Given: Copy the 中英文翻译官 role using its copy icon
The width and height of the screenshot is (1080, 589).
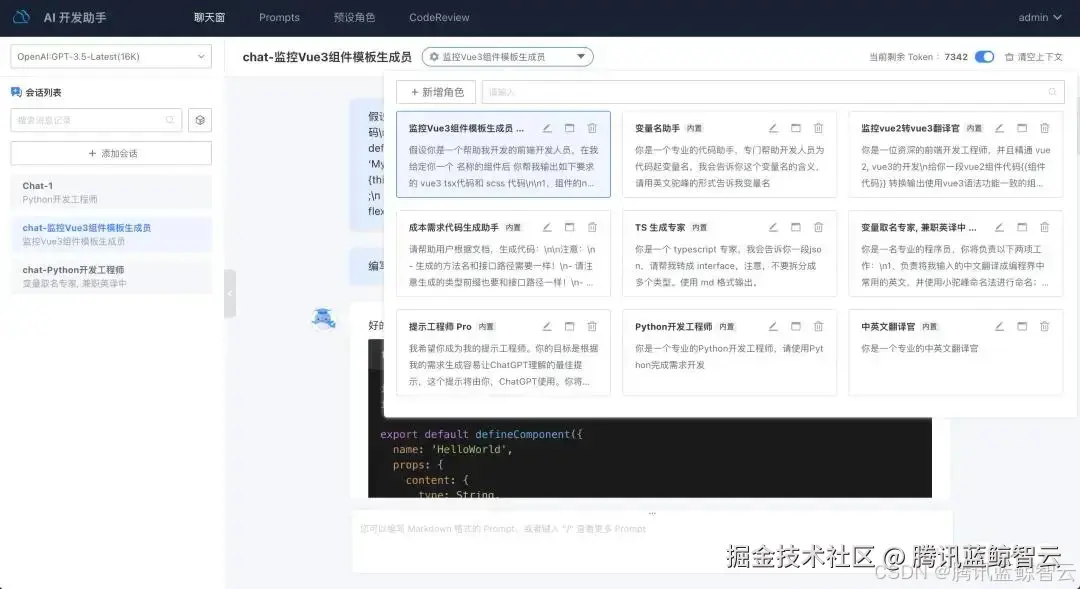Looking at the screenshot, I should coord(1021,325).
